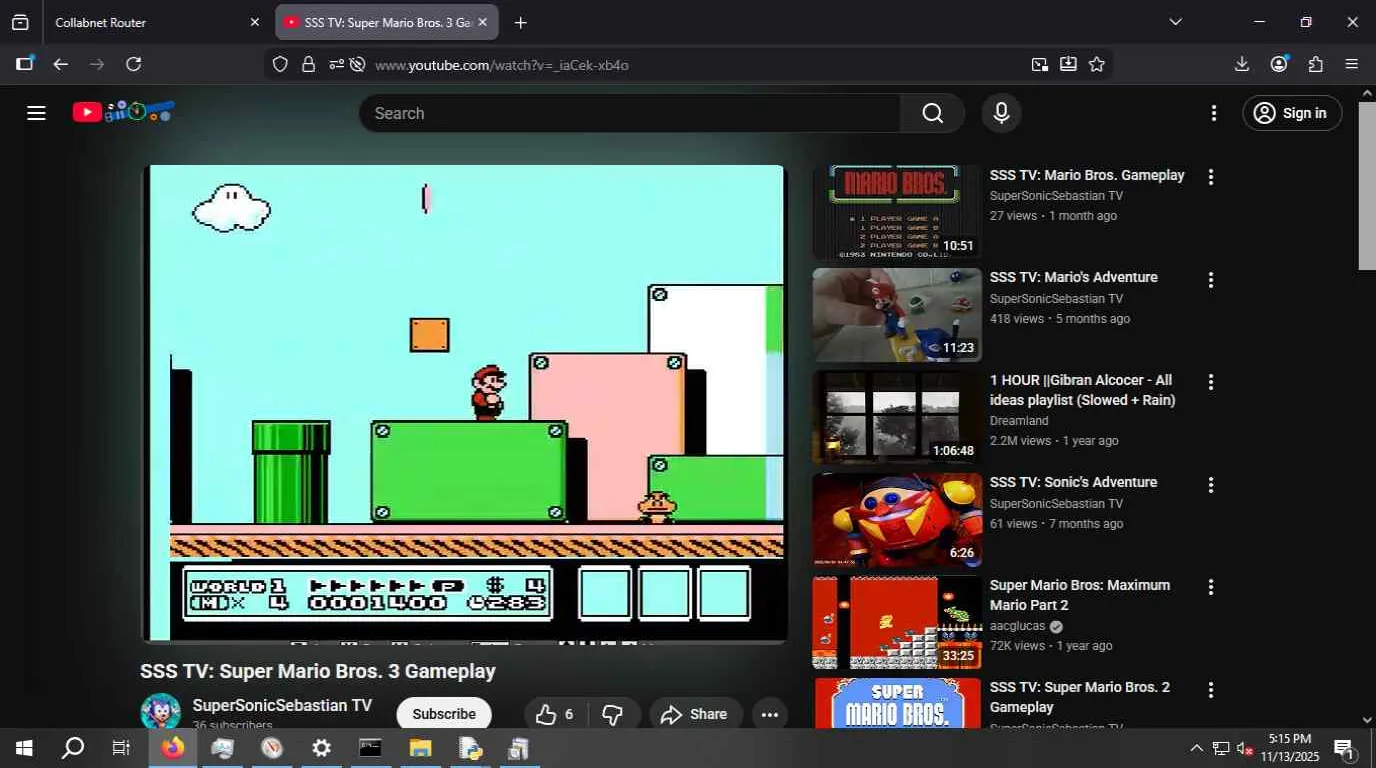Open the Sonic's Adventure video thumbnail
The height and width of the screenshot is (768, 1376).
pyautogui.click(x=897, y=520)
